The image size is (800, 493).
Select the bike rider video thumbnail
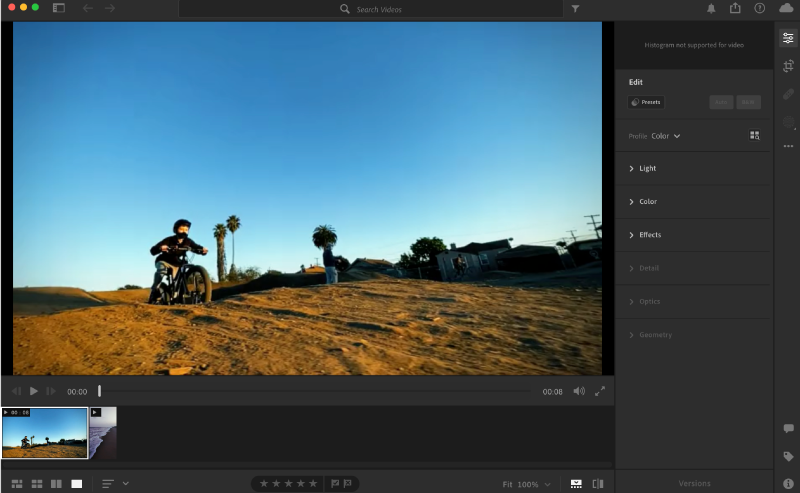click(x=44, y=432)
